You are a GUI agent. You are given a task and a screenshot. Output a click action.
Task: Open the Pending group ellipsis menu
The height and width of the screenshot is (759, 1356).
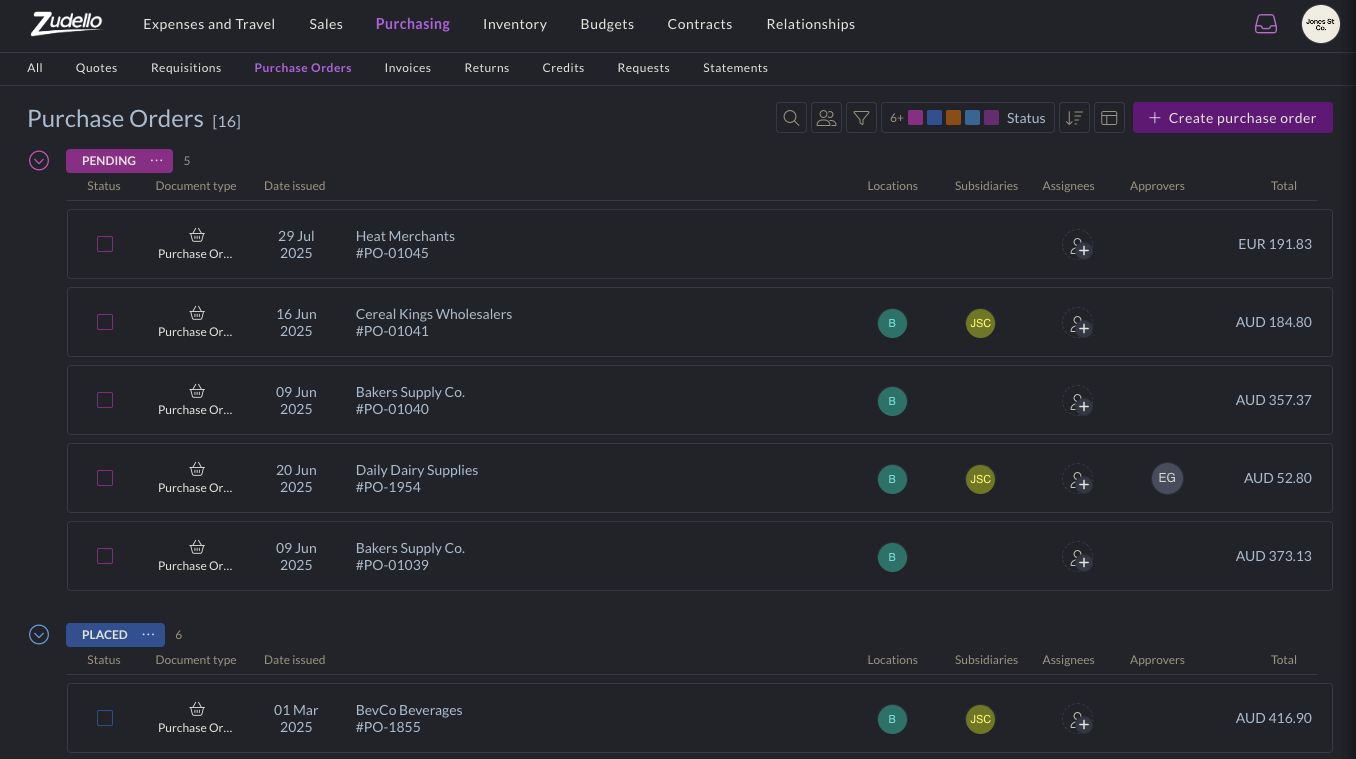coord(156,160)
